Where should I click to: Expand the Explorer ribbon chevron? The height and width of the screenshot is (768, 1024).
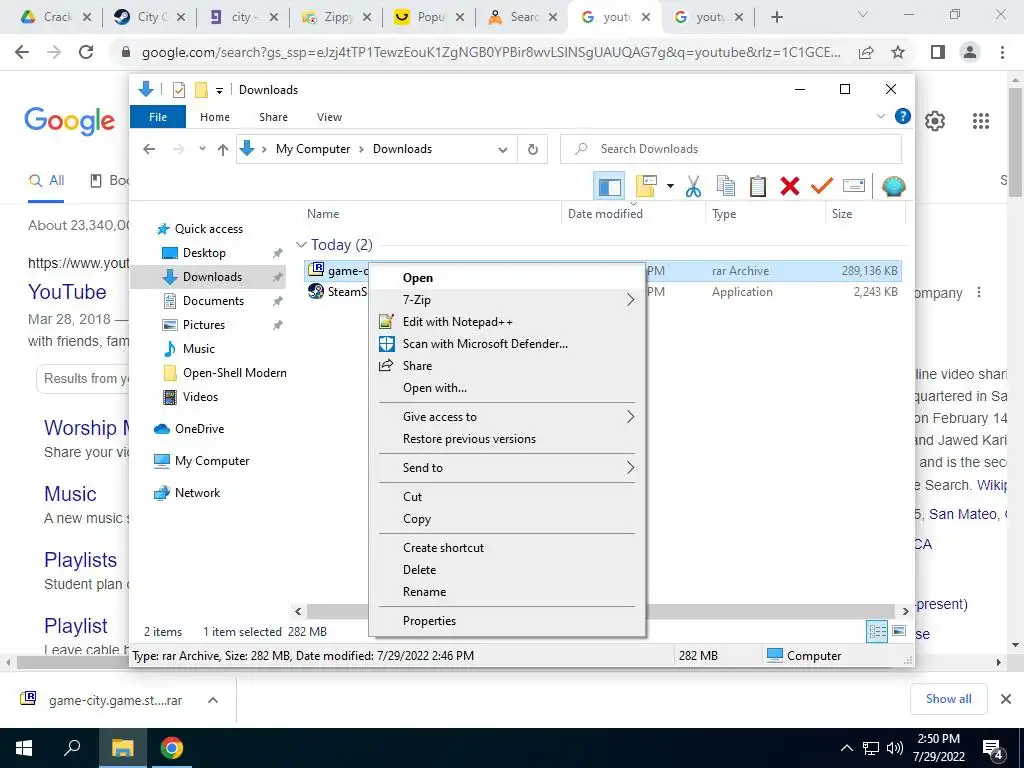(x=880, y=116)
